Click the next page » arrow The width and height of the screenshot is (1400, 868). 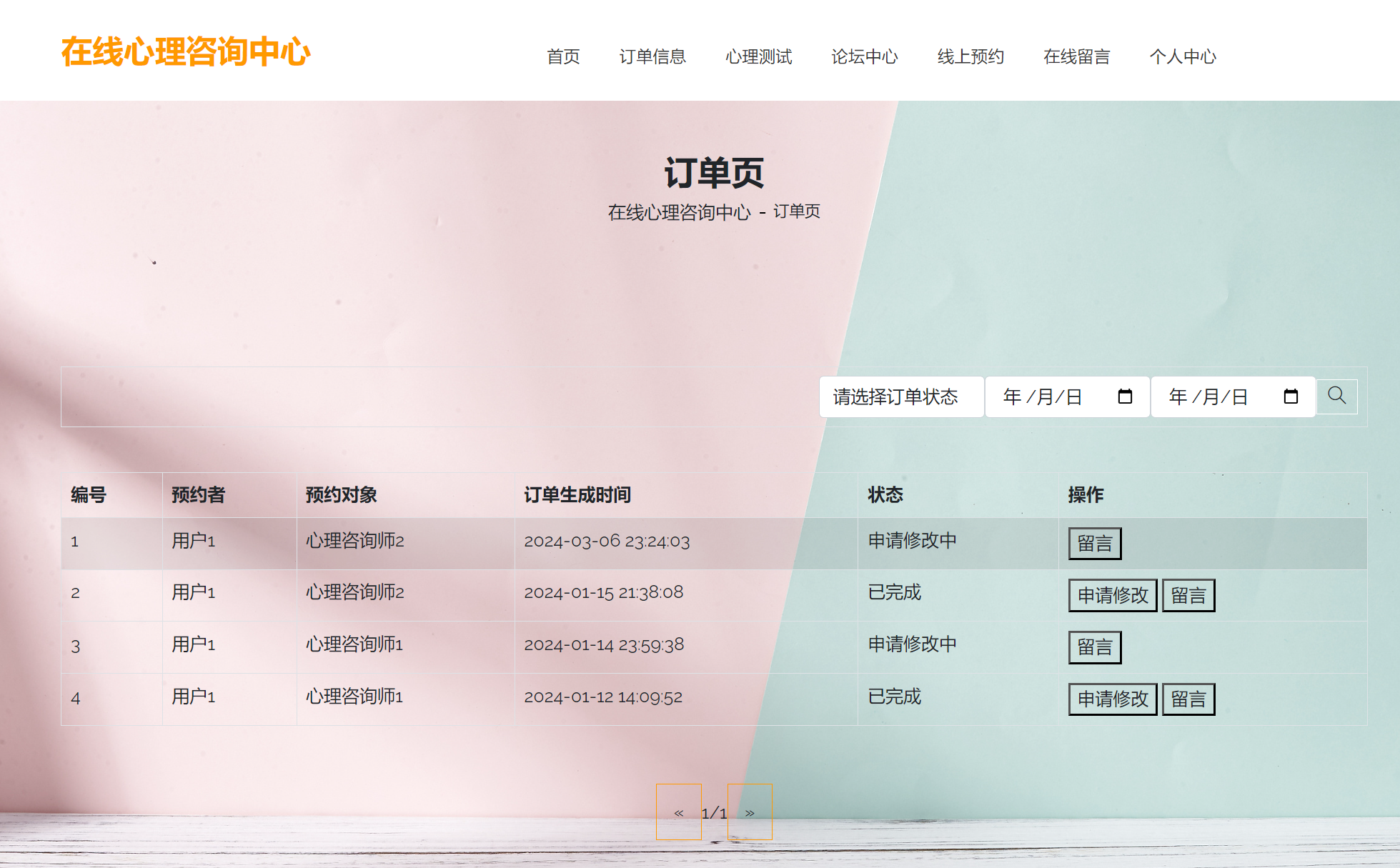[750, 812]
